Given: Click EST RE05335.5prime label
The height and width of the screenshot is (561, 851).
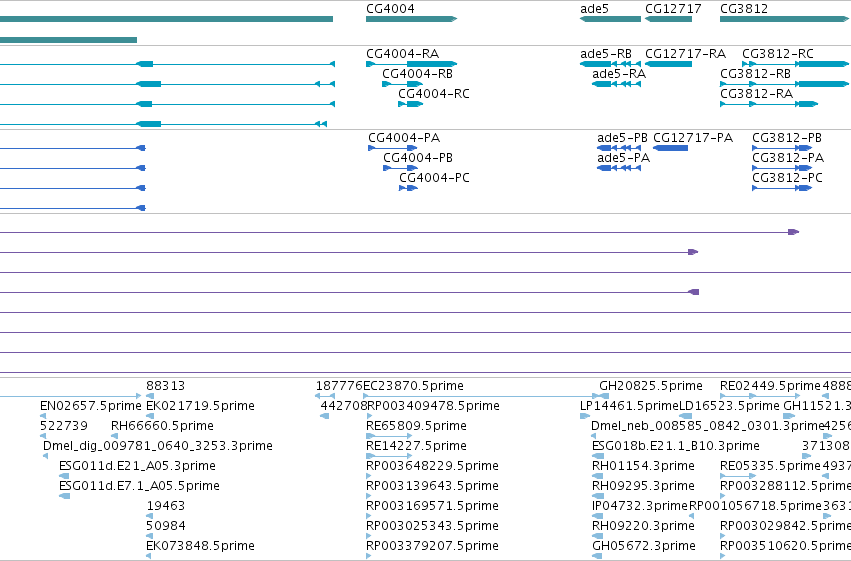Looking at the screenshot, I should (x=770, y=466).
